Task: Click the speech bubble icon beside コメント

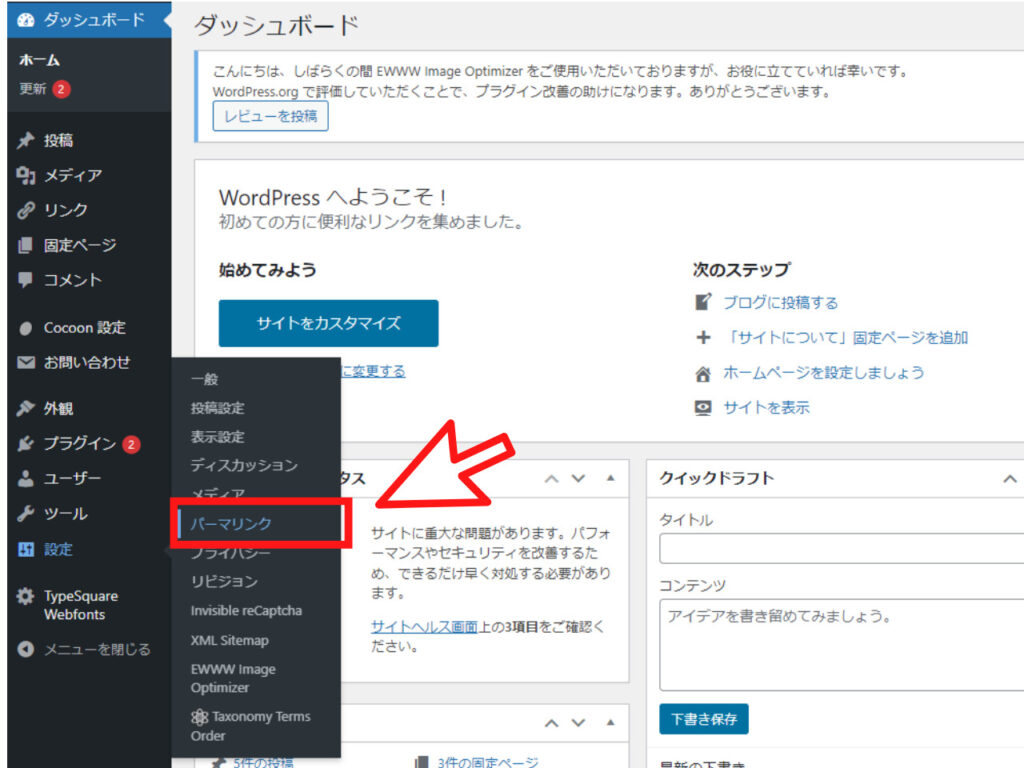Action: tap(25, 280)
